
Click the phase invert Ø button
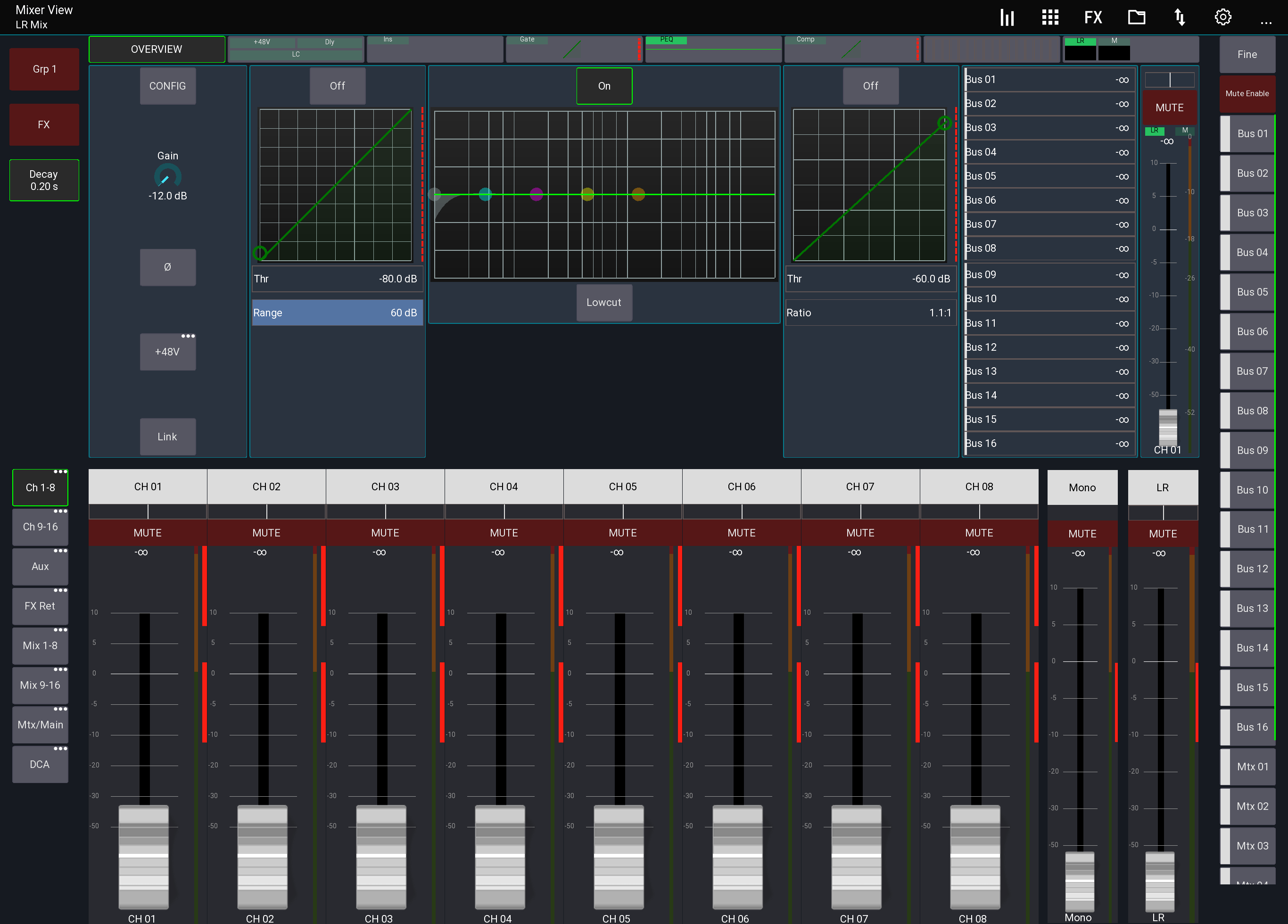[x=167, y=267]
